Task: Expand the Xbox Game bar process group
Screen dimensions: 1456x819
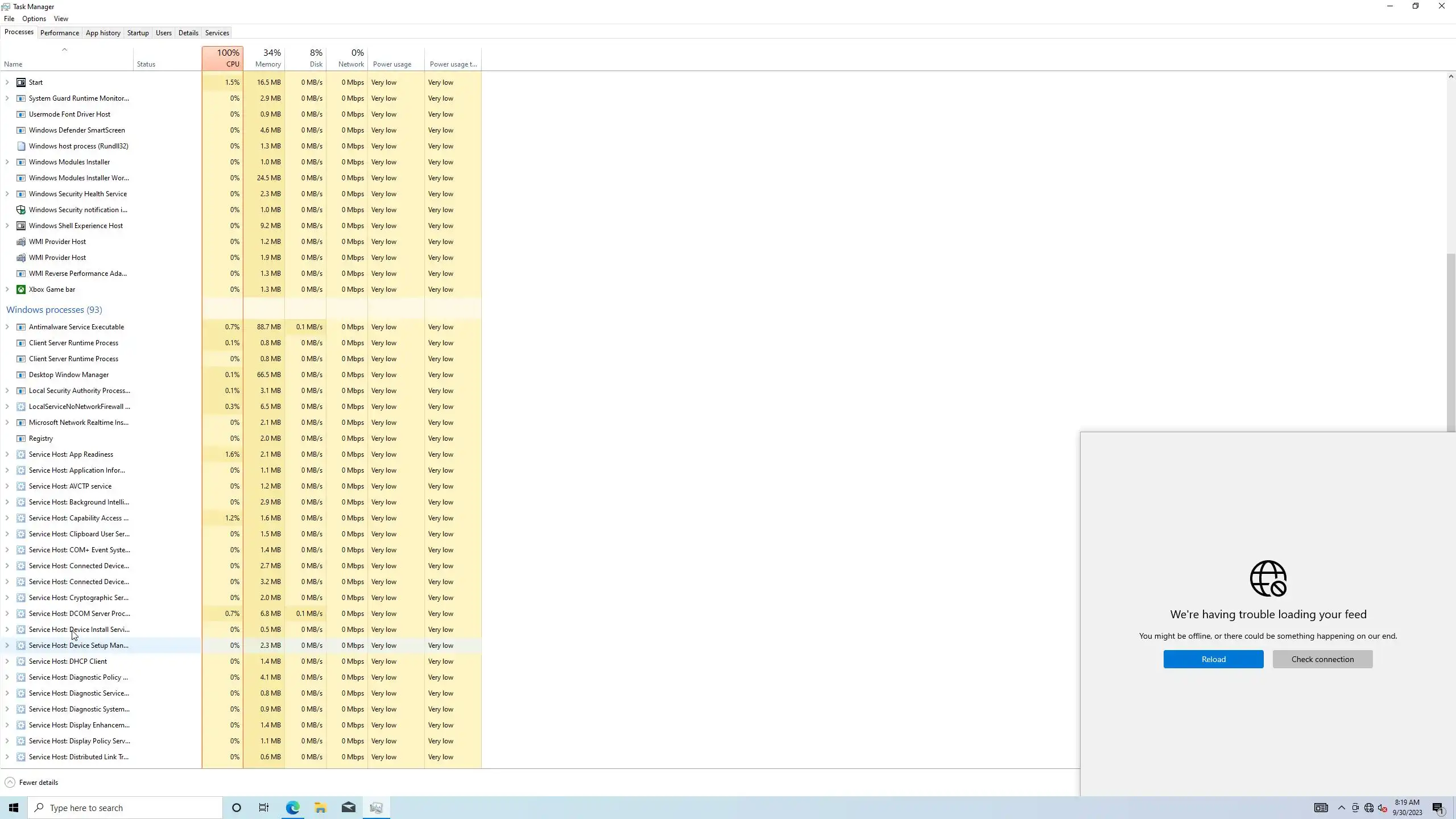Action: coord(7,289)
